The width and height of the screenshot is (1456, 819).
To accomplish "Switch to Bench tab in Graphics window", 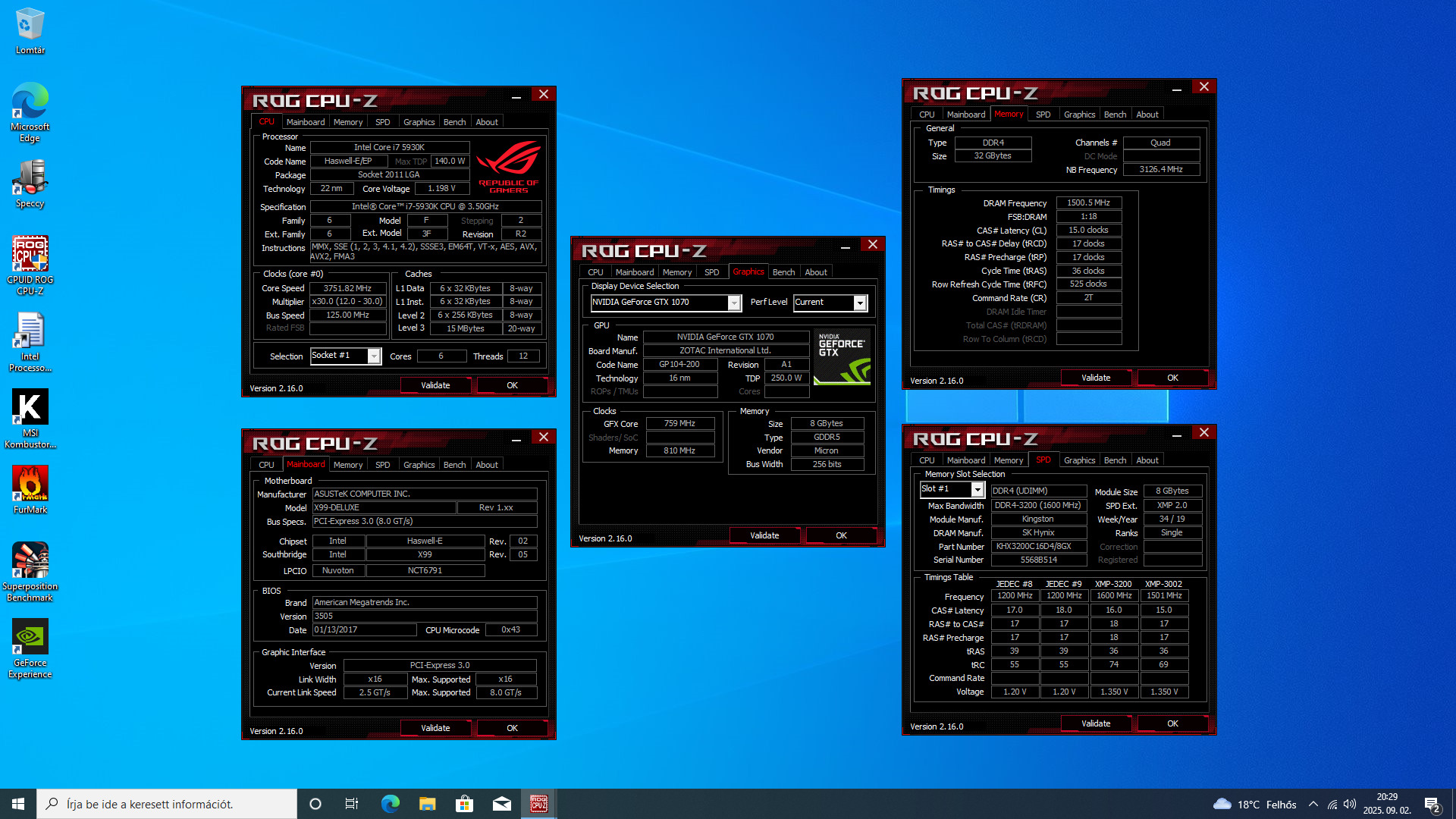I will click(x=783, y=272).
